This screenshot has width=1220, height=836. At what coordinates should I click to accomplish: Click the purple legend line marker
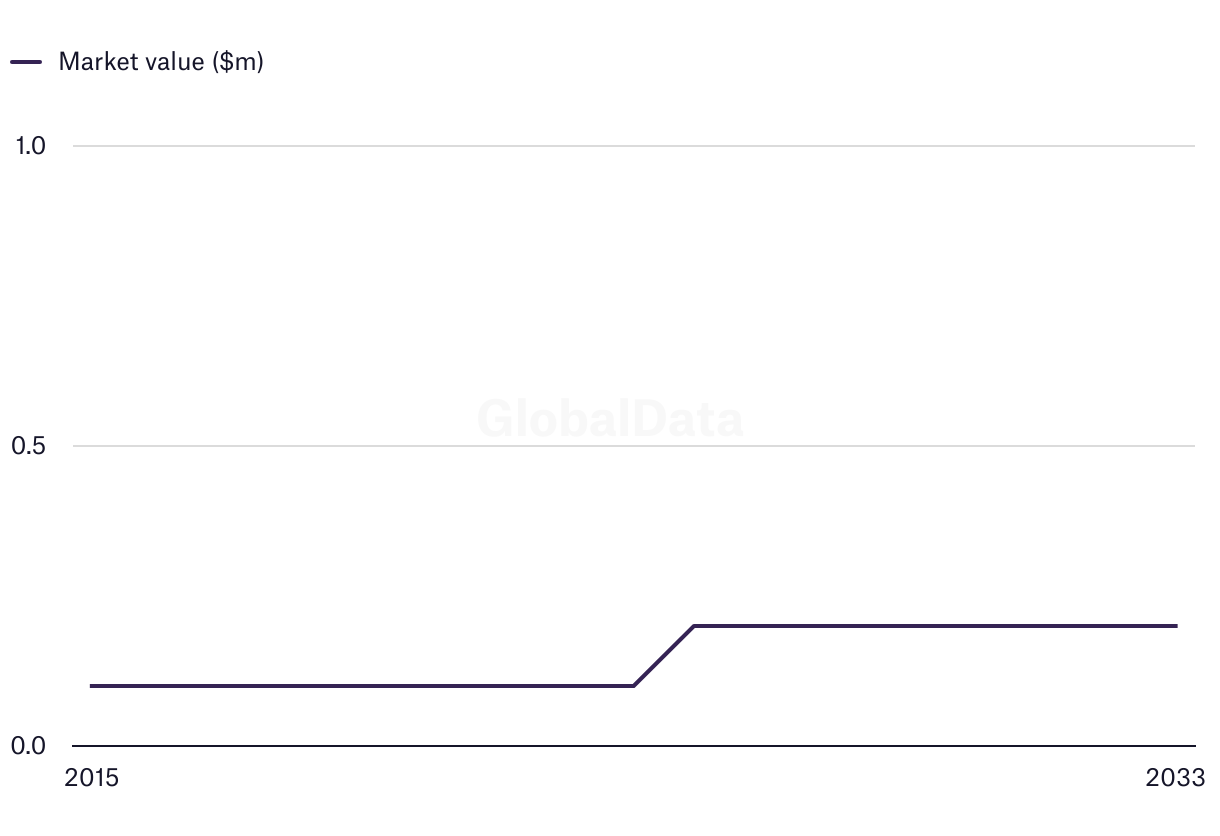(x=26, y=61)
